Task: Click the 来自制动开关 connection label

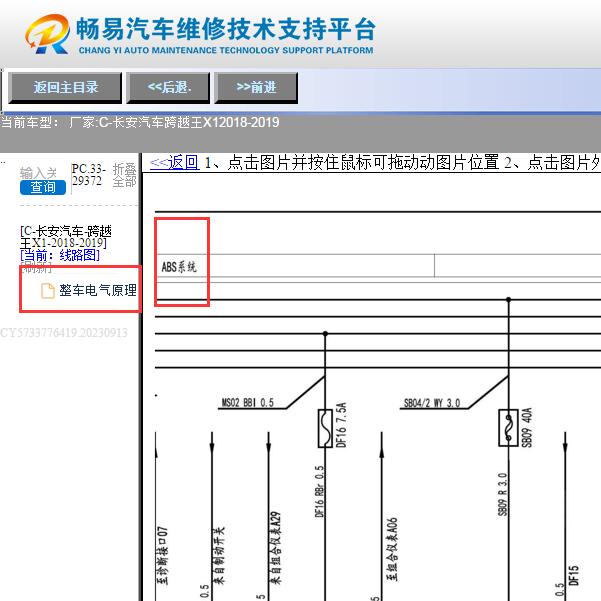Action: pyautogui.click(x=219, y=555)
